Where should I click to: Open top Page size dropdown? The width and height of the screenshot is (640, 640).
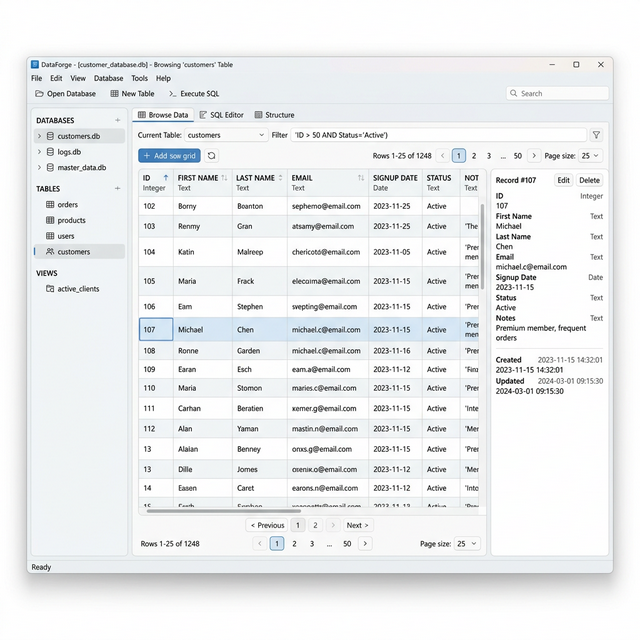click(x=590, y=156)
